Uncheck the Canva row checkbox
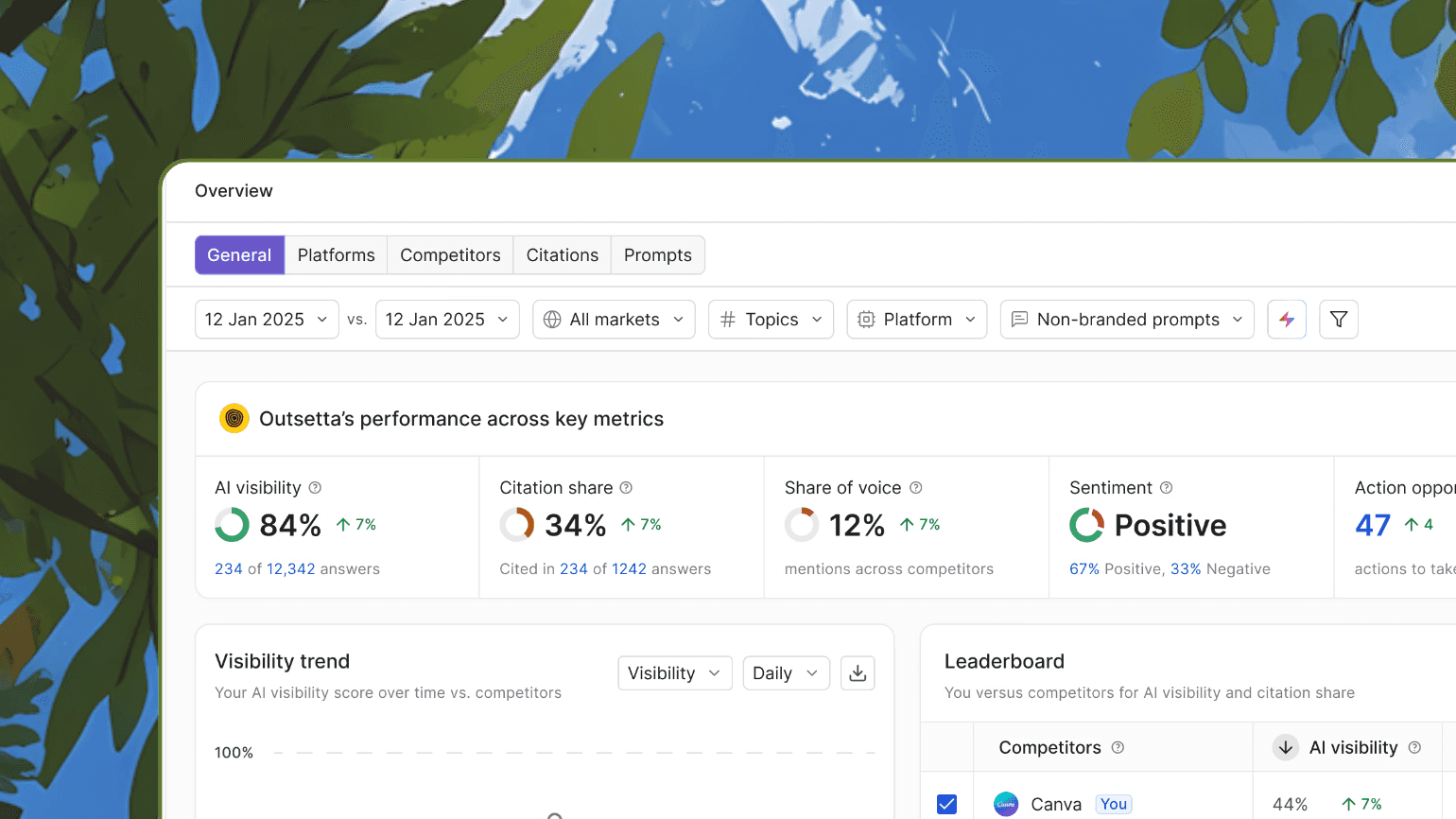Screen dimensions: 1456x819 coord(946,804)
